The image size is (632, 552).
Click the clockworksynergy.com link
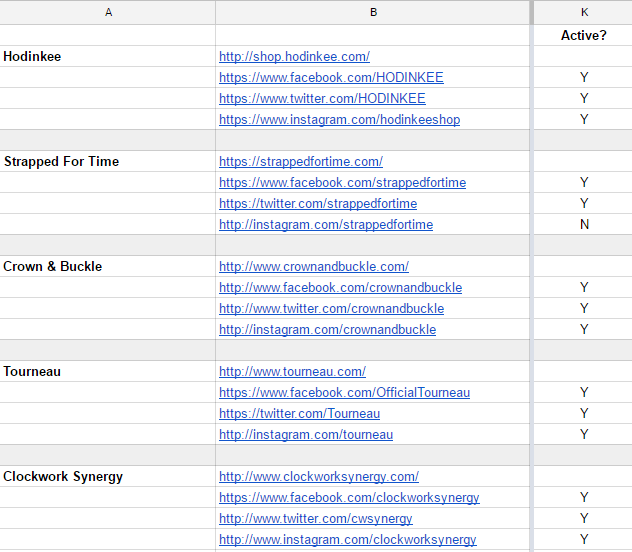pos(318,477)
